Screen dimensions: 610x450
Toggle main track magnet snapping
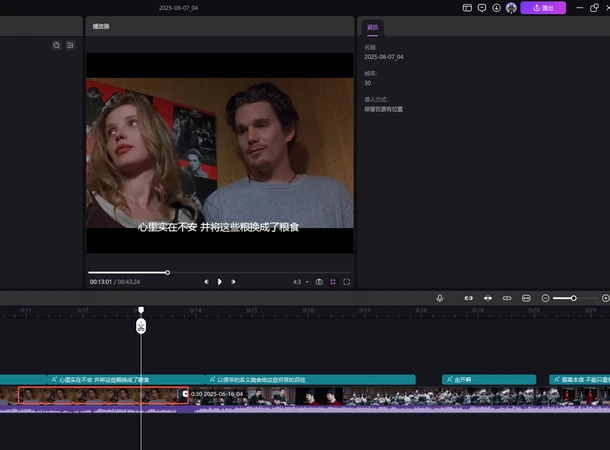tap(468, 298)
